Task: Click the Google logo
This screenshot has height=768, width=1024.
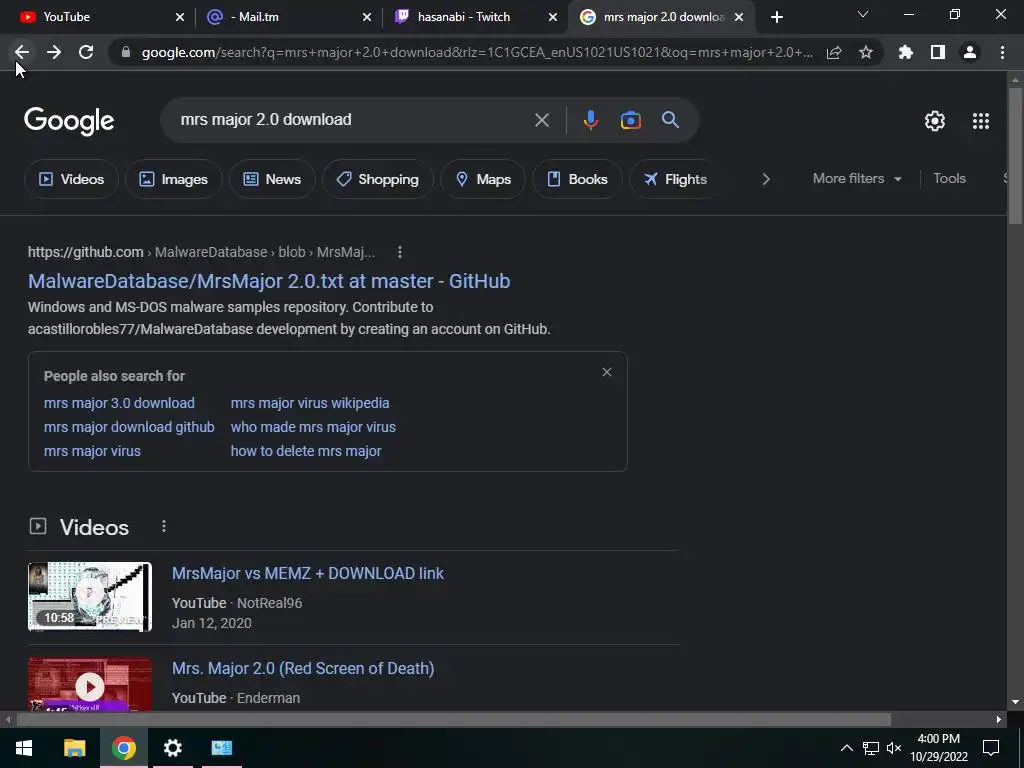Action: coord(69,121)
